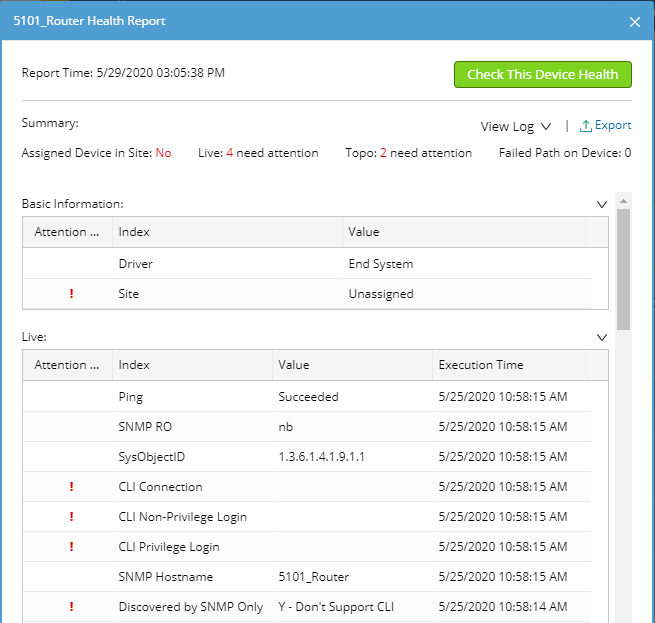Click the Basic Information Index column header
This screenshot has height=623, width=655.
click(227, 232)
